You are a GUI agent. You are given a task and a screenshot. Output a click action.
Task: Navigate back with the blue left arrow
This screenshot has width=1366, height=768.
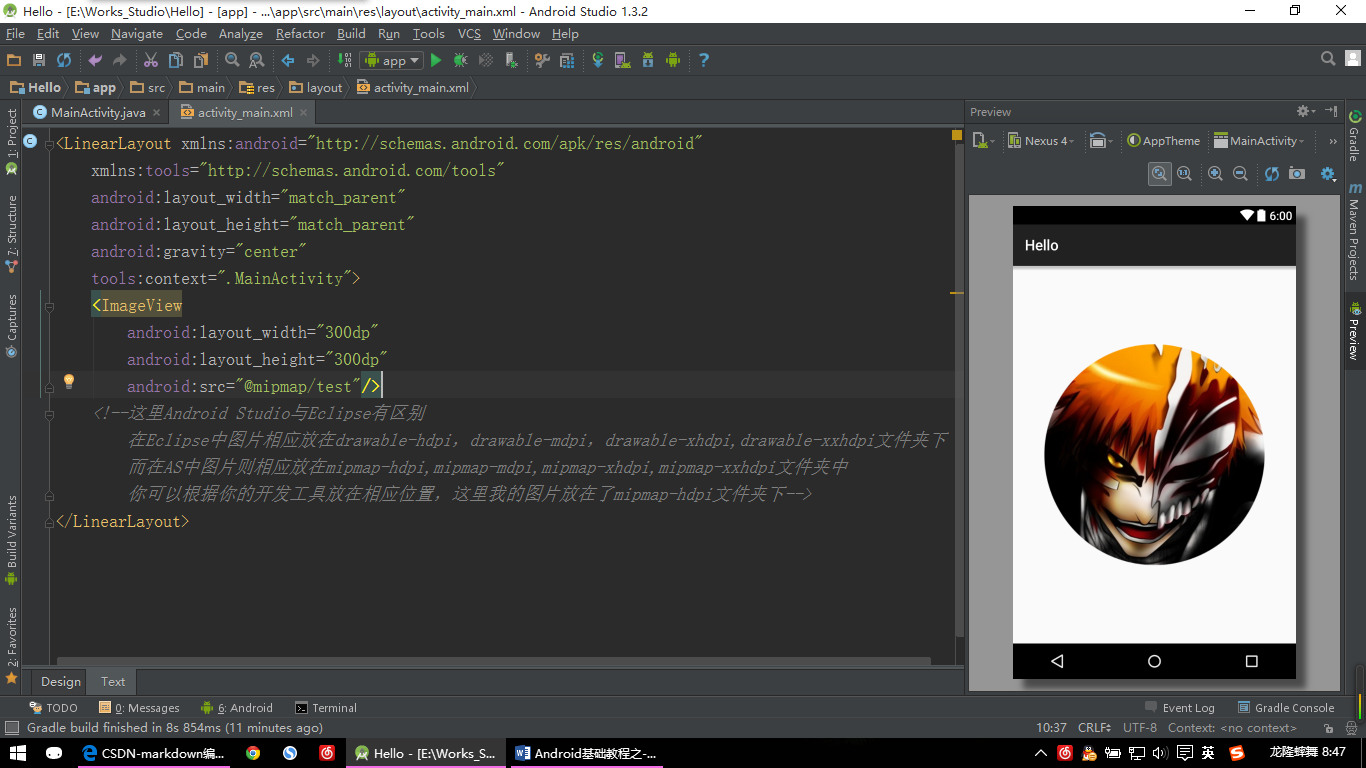click(288, 60)
